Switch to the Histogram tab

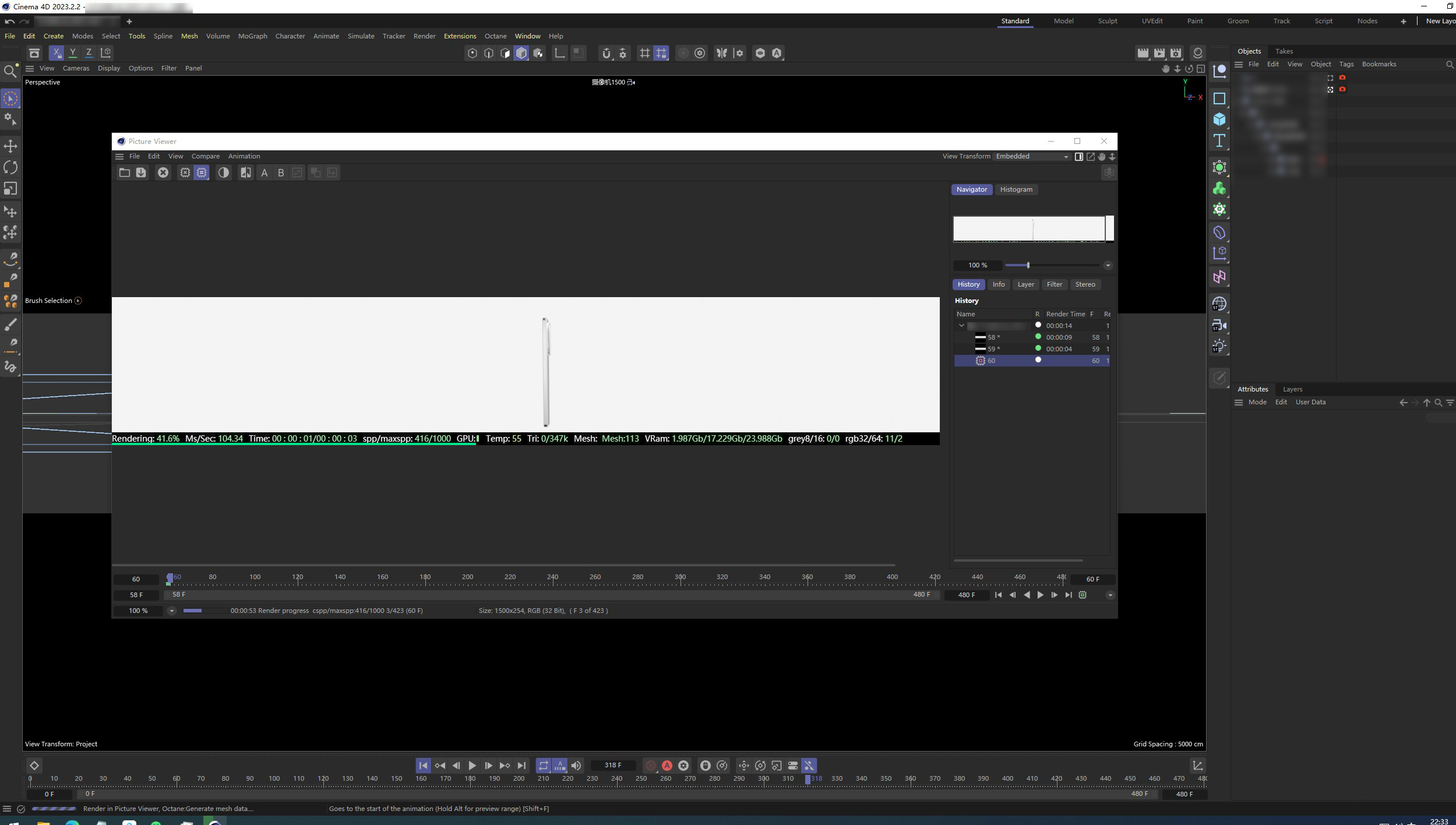(x=1016, y=189)
